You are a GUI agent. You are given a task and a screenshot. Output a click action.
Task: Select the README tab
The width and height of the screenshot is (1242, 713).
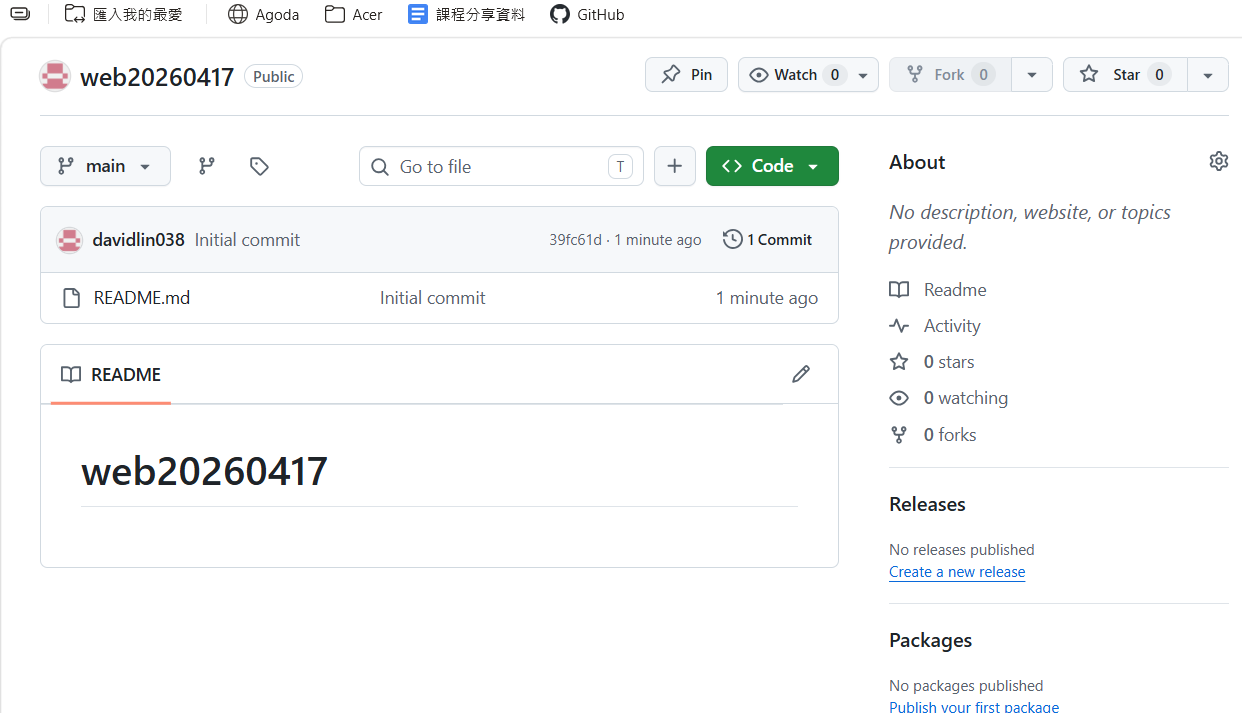[111, 375]
